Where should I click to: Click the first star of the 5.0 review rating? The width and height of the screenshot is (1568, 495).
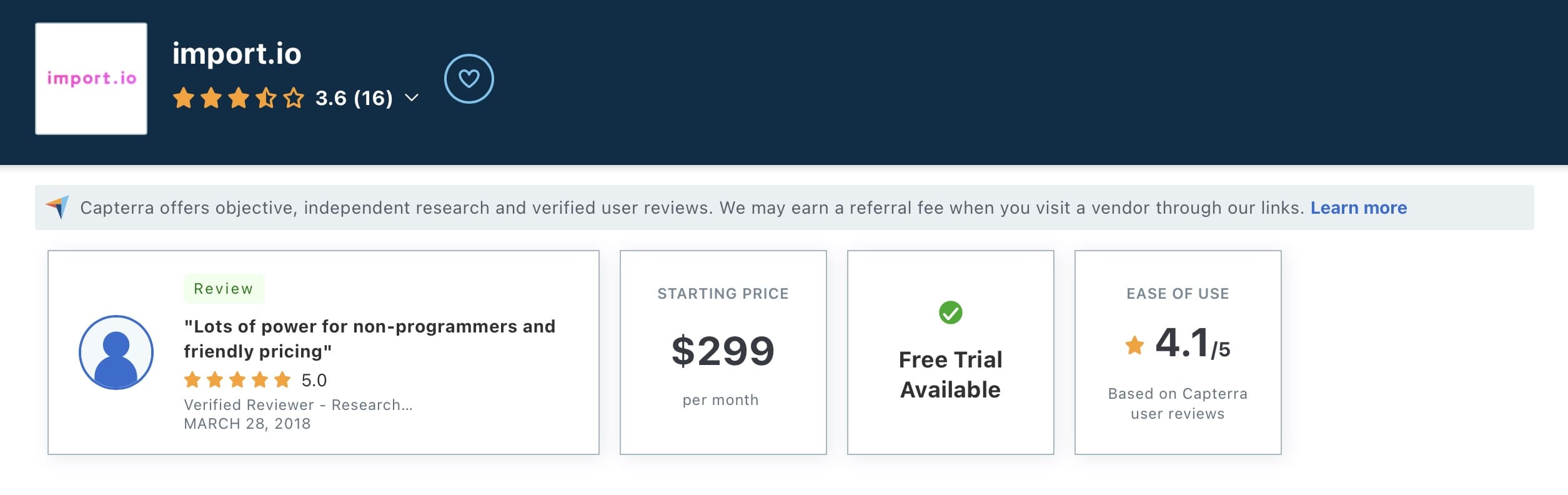point(192,379)
